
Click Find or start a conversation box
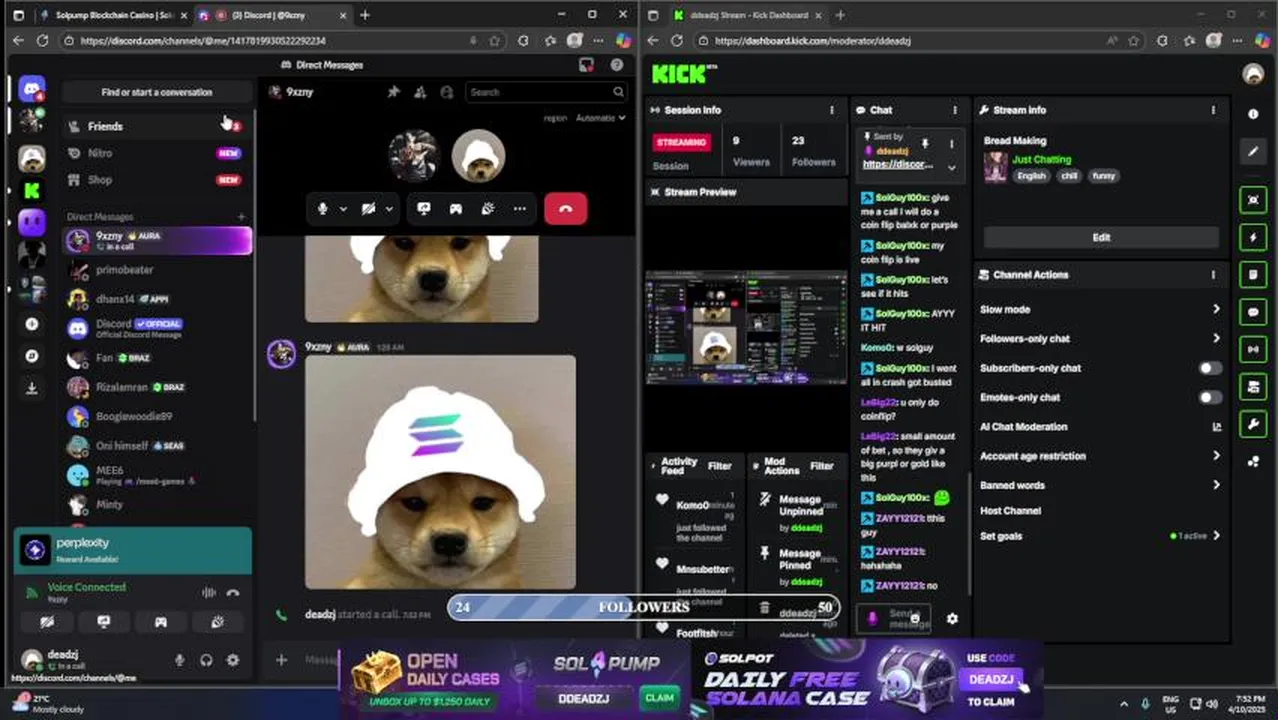tap(157, 92)
